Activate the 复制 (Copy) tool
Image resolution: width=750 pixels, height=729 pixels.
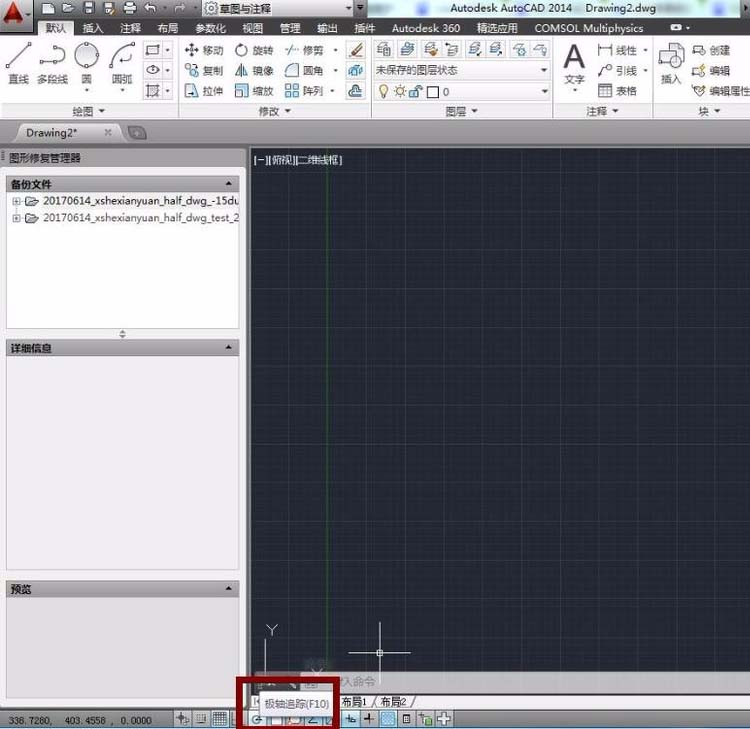pyautogui.click(x=204, y=70)
